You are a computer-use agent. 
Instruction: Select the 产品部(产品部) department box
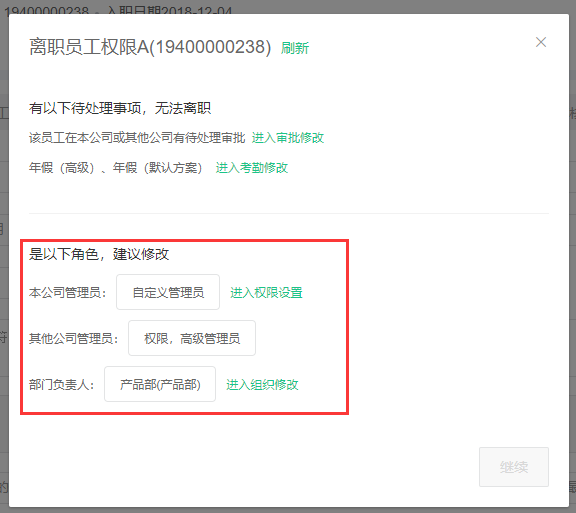coord(160,384)
